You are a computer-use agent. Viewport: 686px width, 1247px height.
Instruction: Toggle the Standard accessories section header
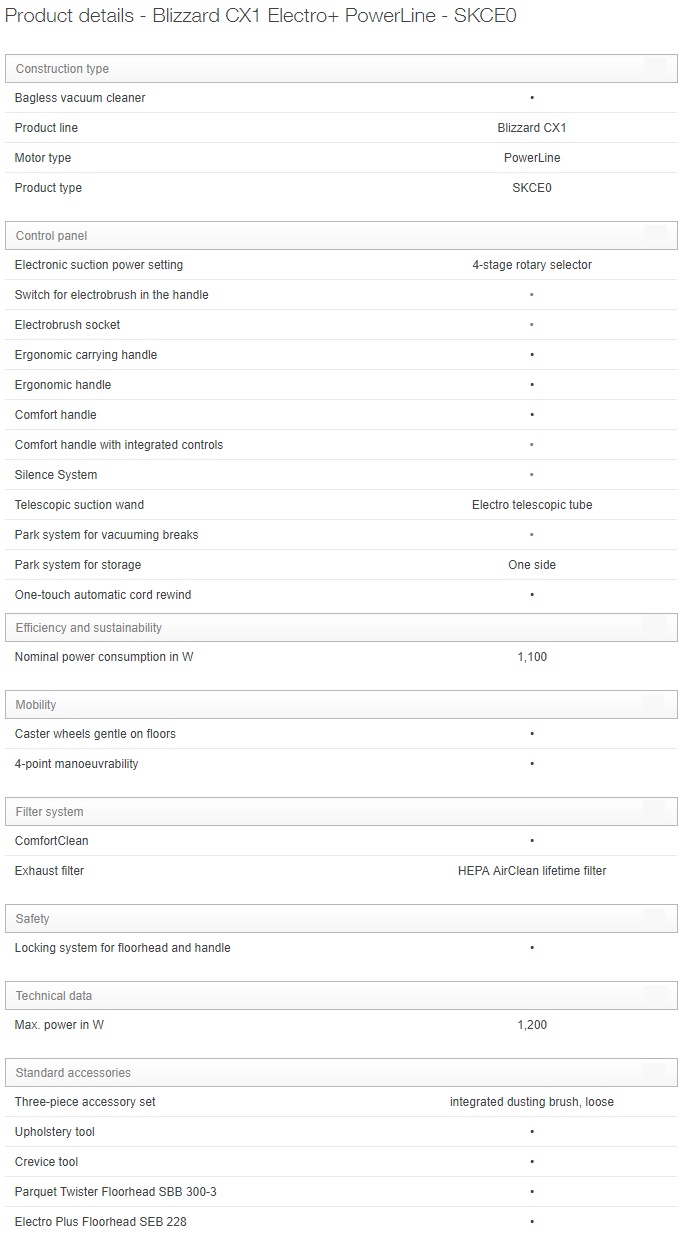(341, 1073)
